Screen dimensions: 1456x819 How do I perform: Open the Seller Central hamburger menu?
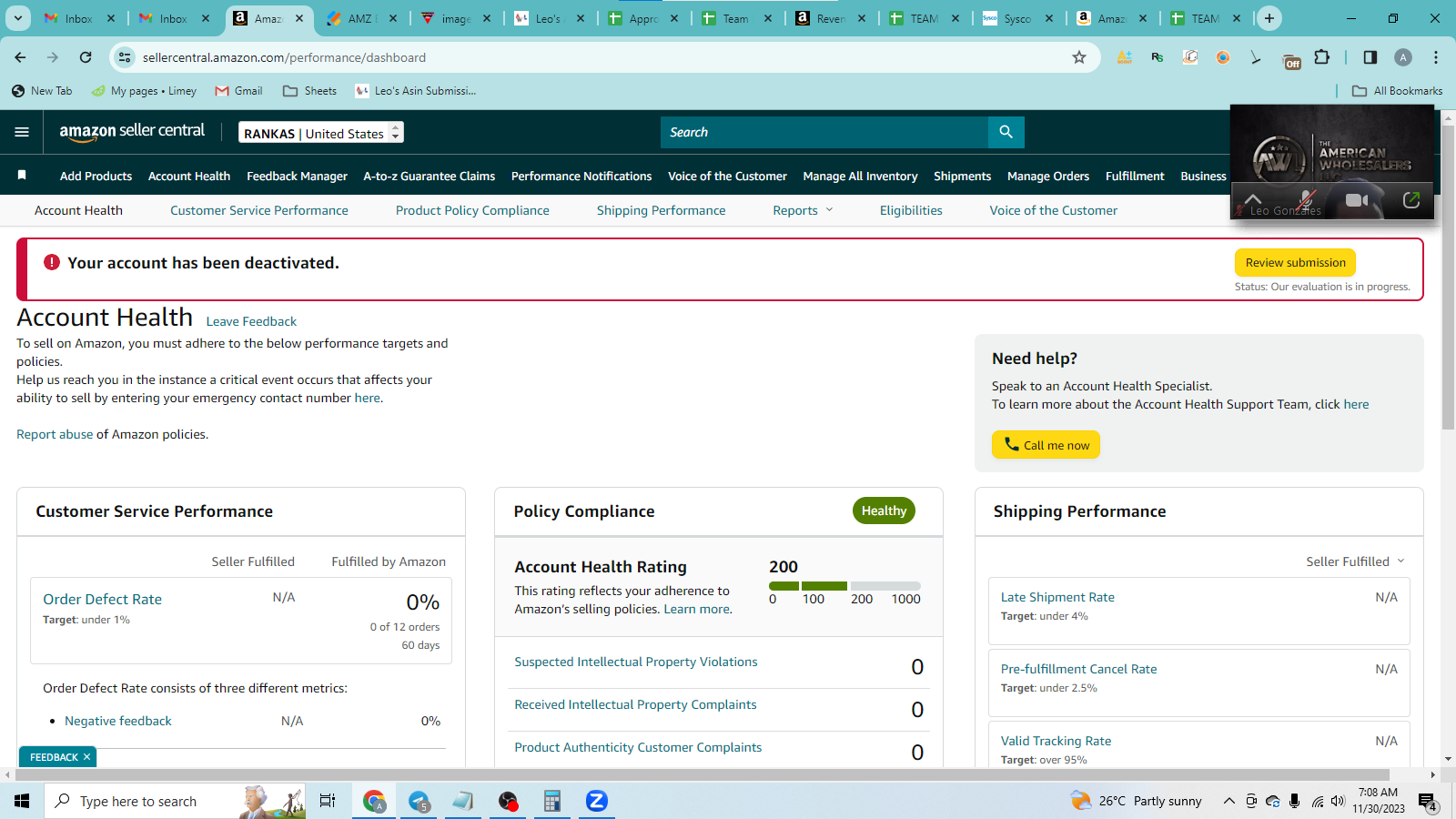pyautogui.click(x=22, y=132)
